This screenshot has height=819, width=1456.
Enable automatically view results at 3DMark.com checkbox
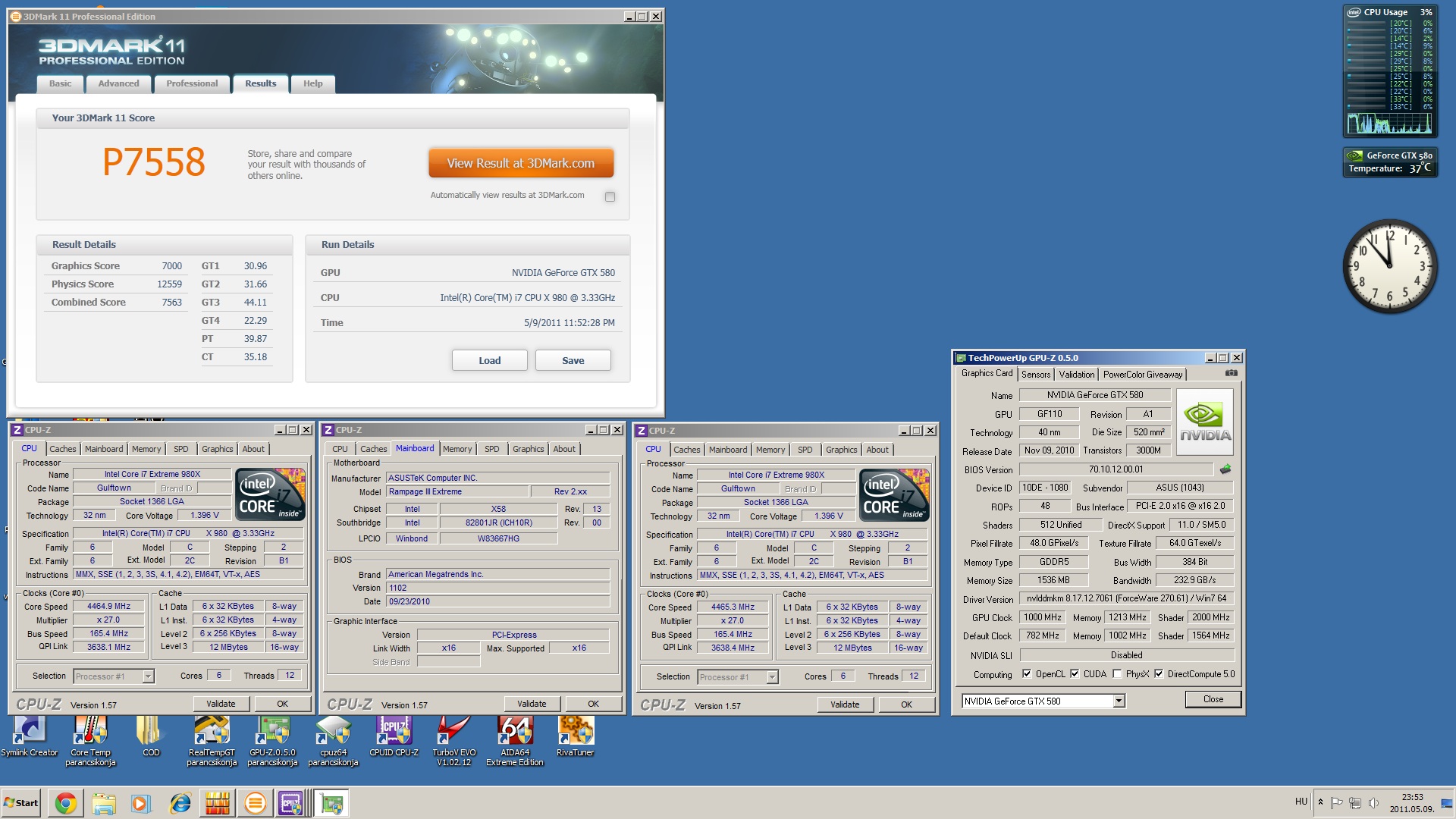610,196
